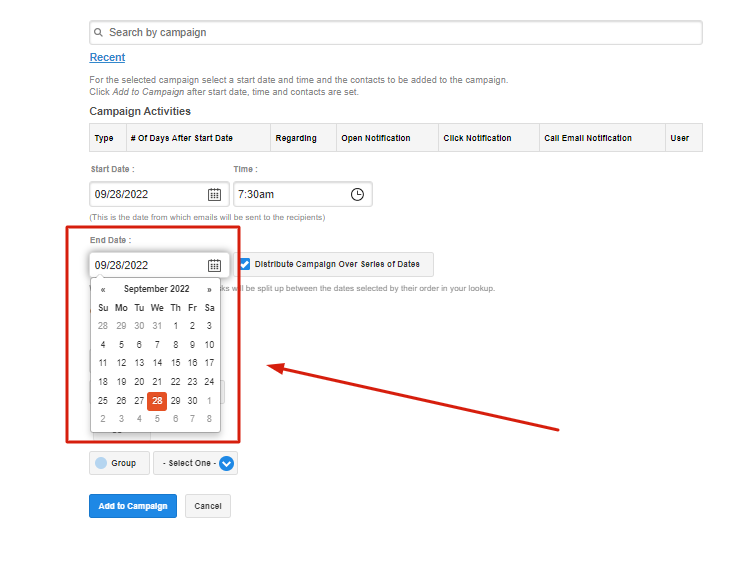This screenshot has height=572, width=742.
Task: Click the Start Date calendar icon
Action: point(214,195)
